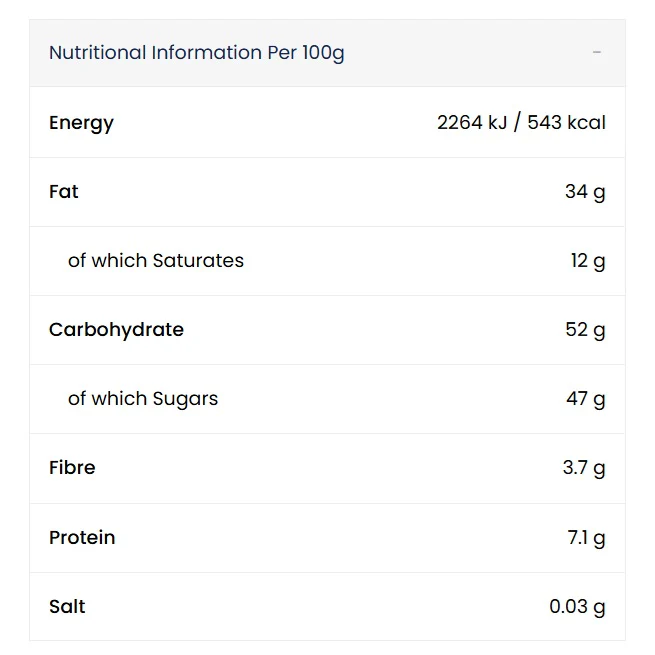Collapse section using the minus icon
Screen dimensions: 655x655
point(597,52)
